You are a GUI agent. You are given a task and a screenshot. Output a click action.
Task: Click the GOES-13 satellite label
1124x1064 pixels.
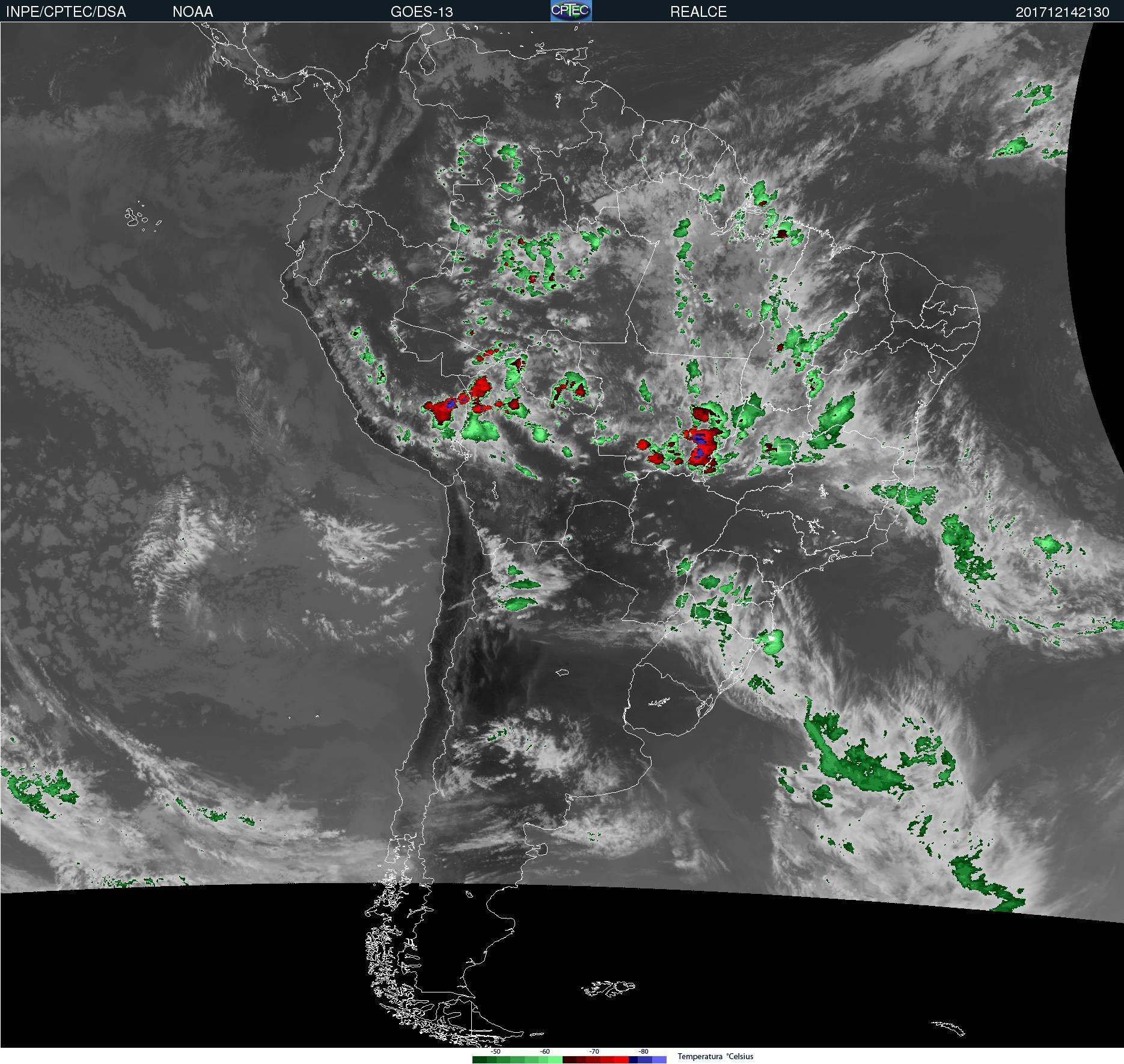pyautogui.click(x=421, y=12)
